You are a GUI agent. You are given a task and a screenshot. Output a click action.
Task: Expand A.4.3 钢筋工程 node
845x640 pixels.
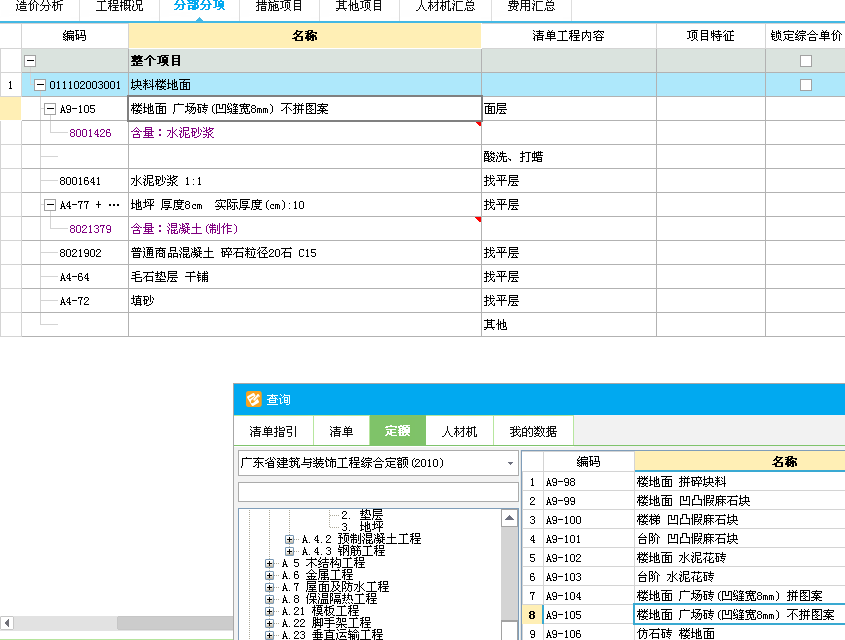tap(289, 551)
